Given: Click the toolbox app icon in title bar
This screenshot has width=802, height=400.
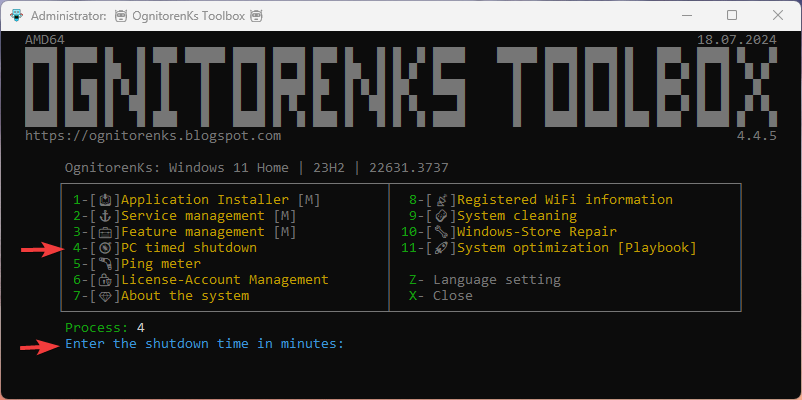Looking at the screenshot, I should coord(16,16).
